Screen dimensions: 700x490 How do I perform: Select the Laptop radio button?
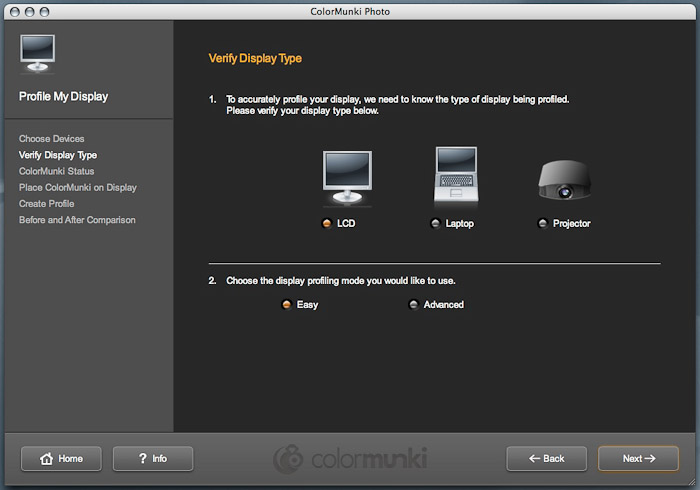(435, 224)
